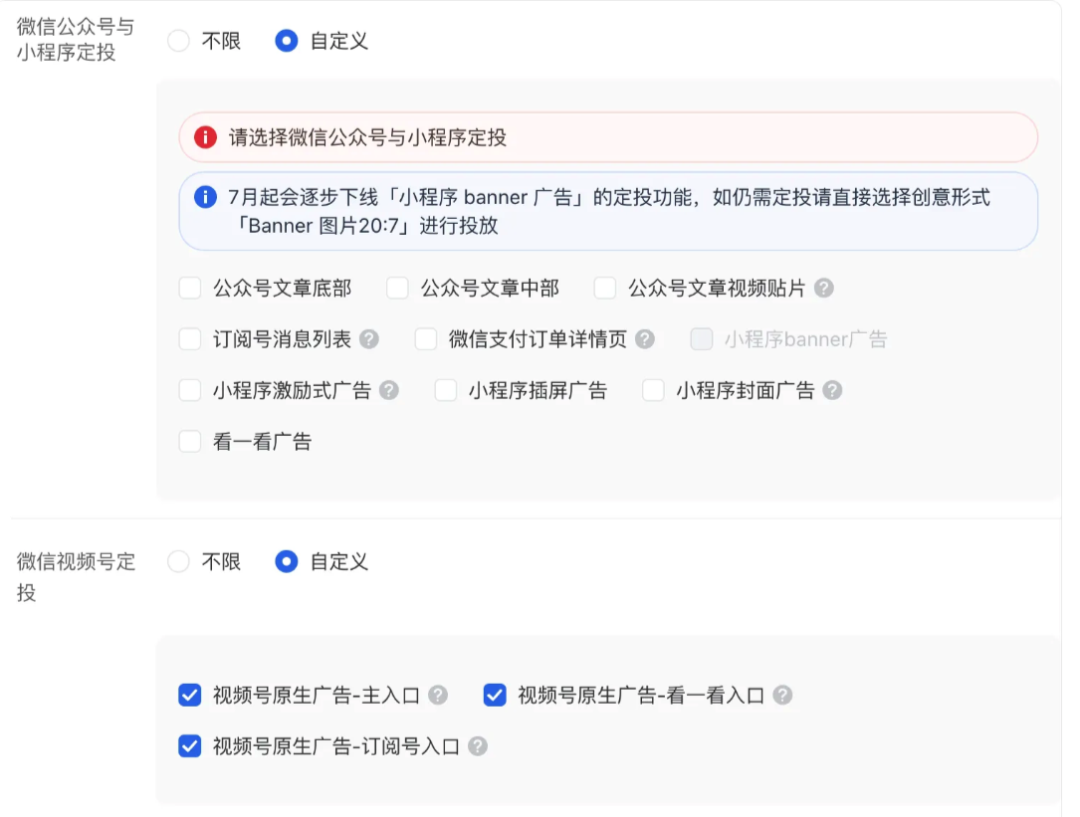
Task: Click the 请选择微信公众号与小程序定投 error message
Action: (x=368, y=137)
